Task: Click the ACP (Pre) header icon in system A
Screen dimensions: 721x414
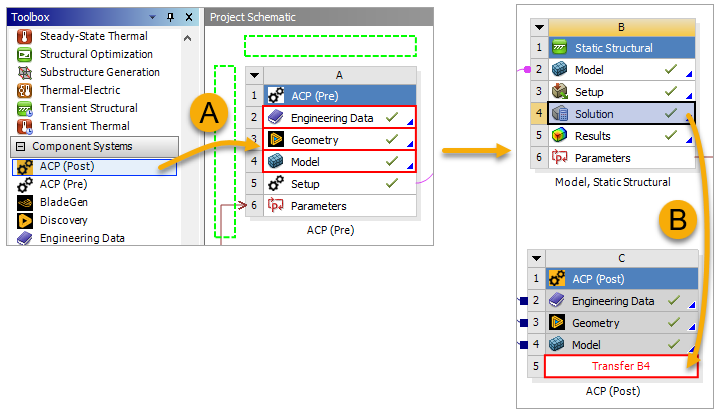Action: [275, 95]
